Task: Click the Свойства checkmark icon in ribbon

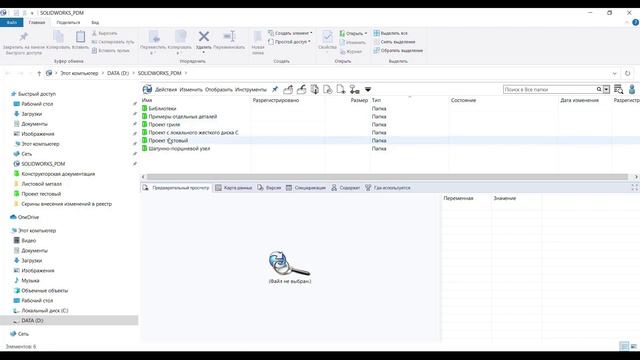Action: pos(327,36)
